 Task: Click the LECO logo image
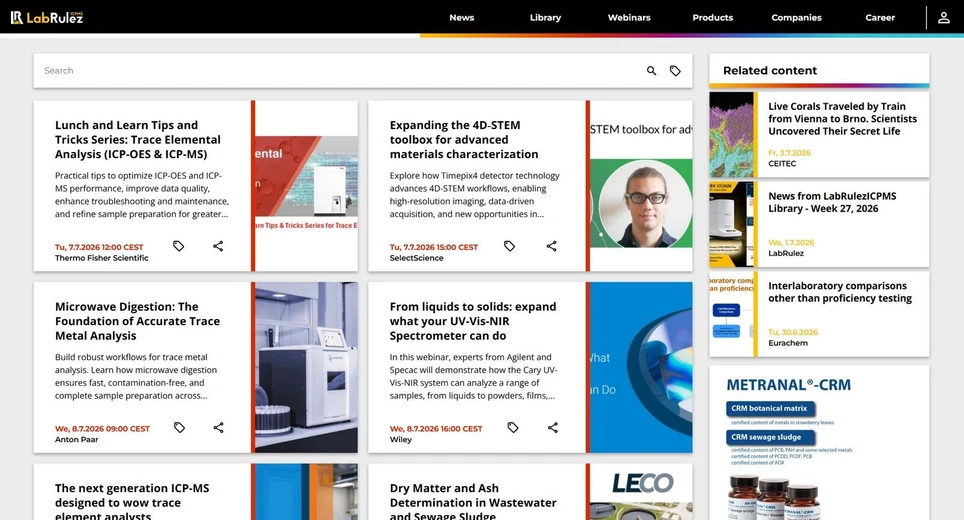[x=642, y=483]
